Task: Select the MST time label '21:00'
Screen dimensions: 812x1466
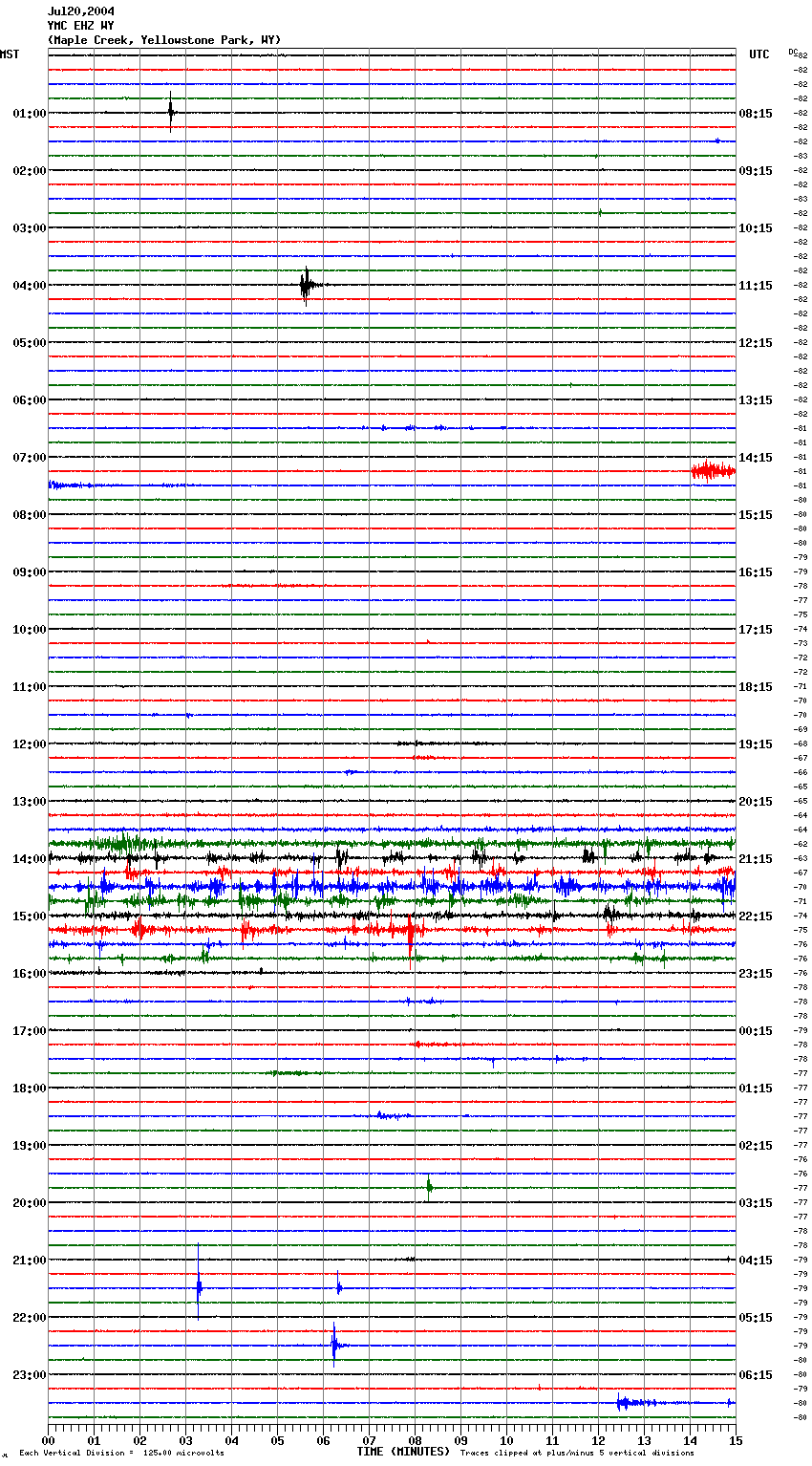Action: [30, 1261]
